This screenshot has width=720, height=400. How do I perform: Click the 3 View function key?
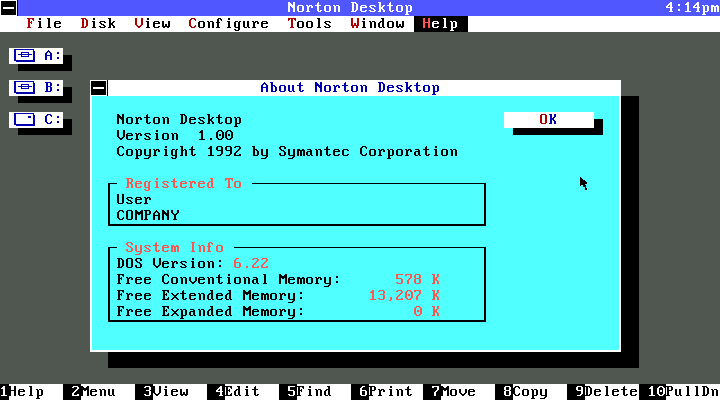point(166,392)
